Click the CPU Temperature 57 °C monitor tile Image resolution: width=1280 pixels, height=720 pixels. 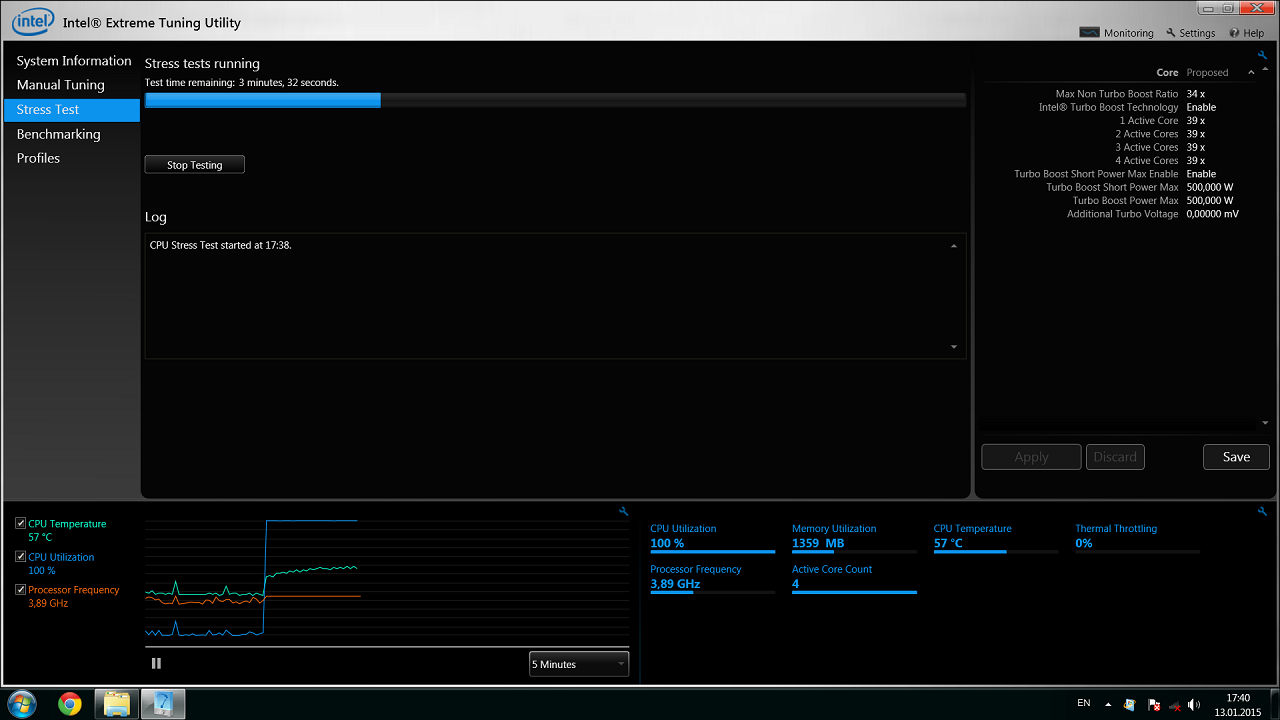pos(996,538)
